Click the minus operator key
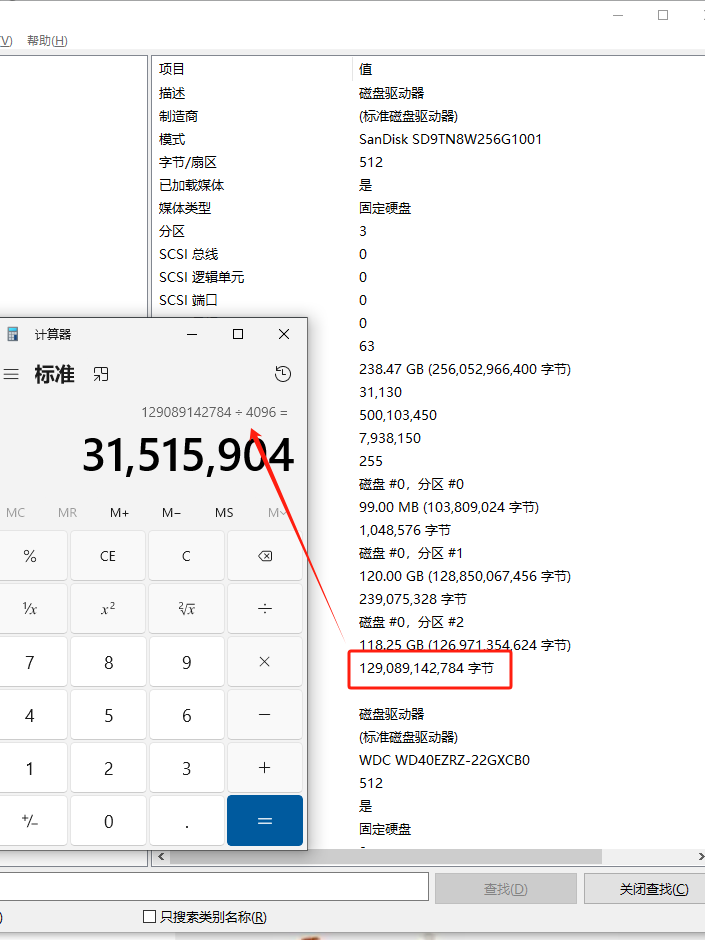Image resolution: width=705 pixels, height=940 pixels. pyautogui.click(x=265, y=715)
